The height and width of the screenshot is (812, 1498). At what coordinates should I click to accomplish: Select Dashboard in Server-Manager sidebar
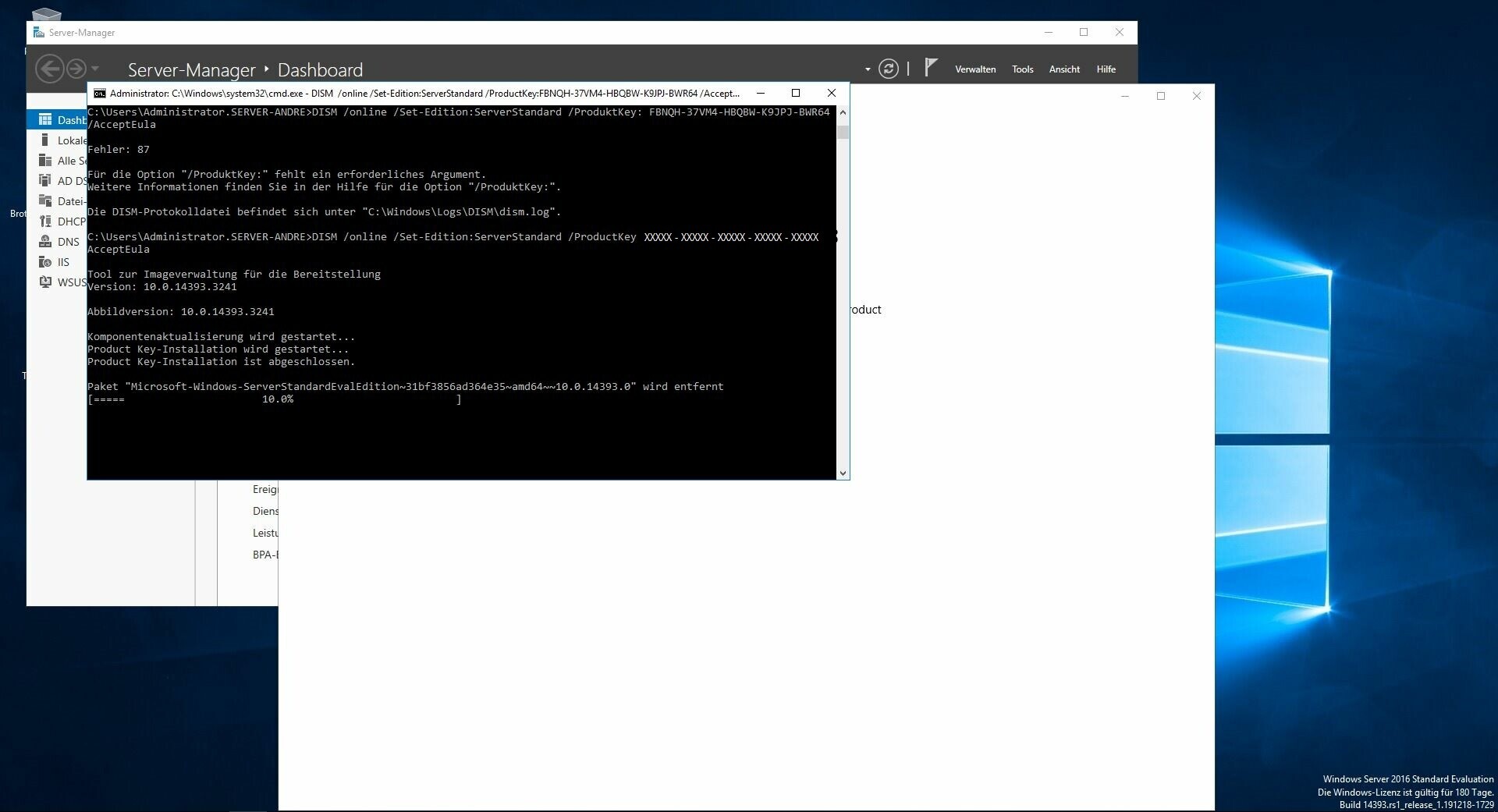[57, 119]
